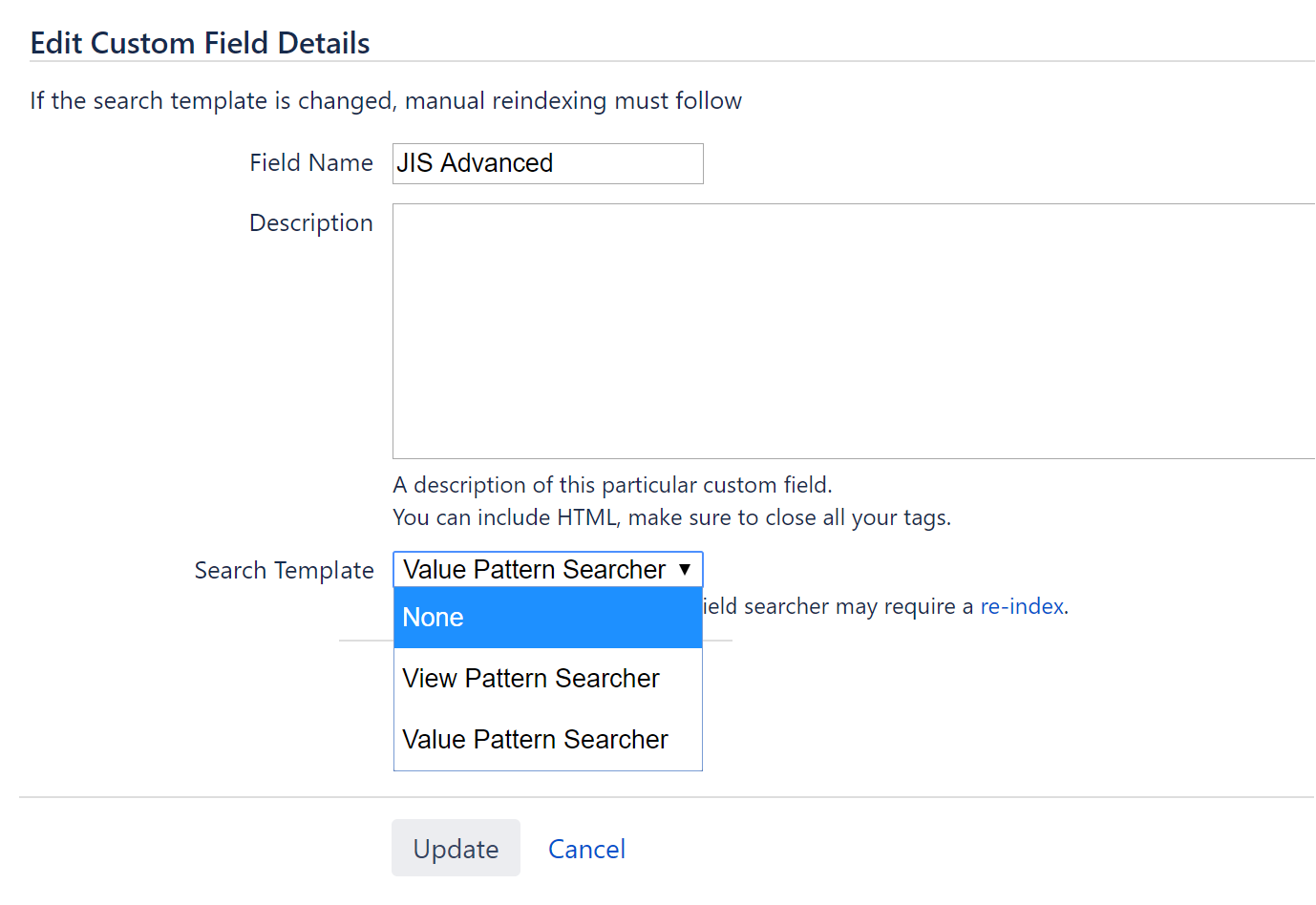1316x905 pixels.
Task: Click the Field Name label
Action: pyautogui.click(x=310, y=162)
